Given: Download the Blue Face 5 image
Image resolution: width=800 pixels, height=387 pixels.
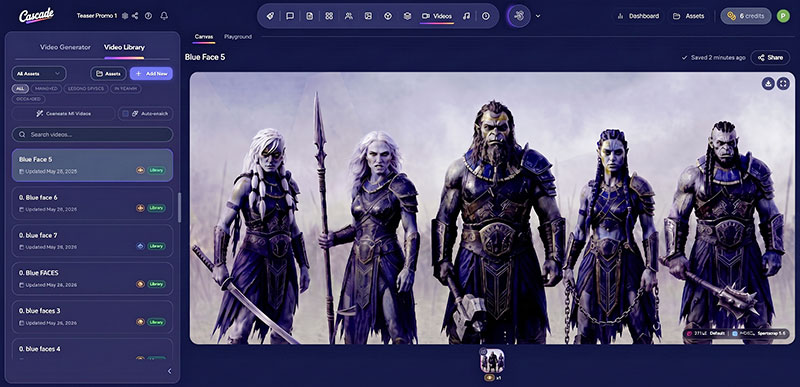Looking at the screenshot, I should [768, 84].
